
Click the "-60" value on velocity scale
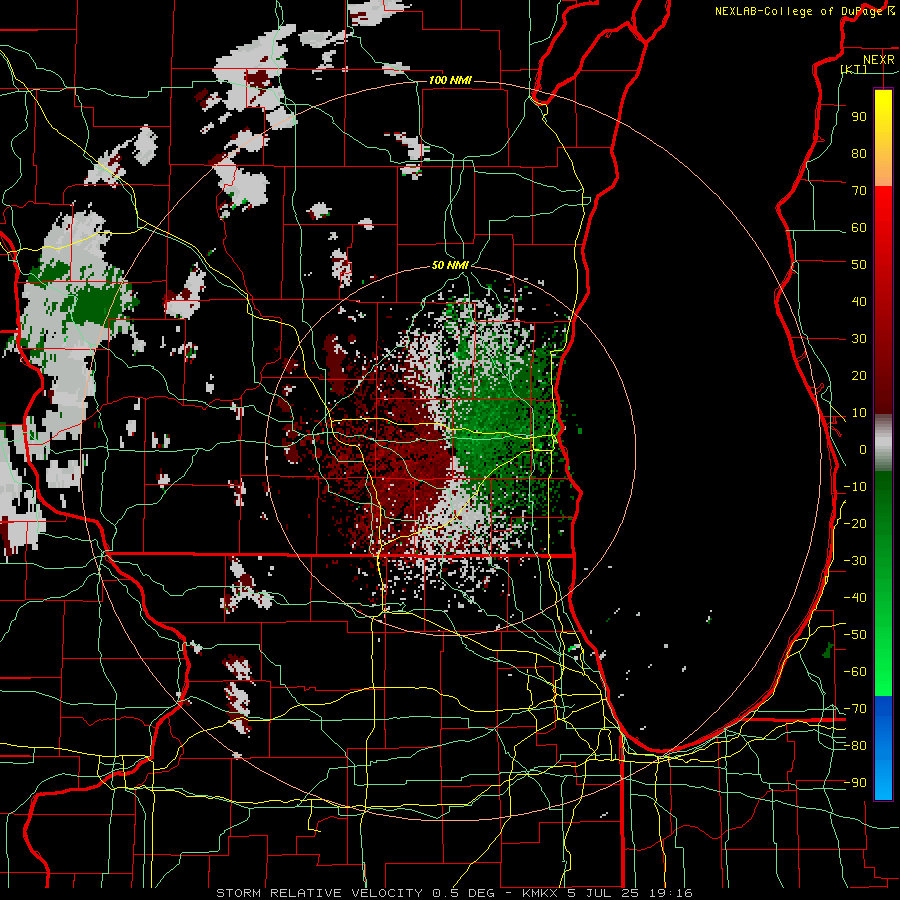[x=855, y=672]
